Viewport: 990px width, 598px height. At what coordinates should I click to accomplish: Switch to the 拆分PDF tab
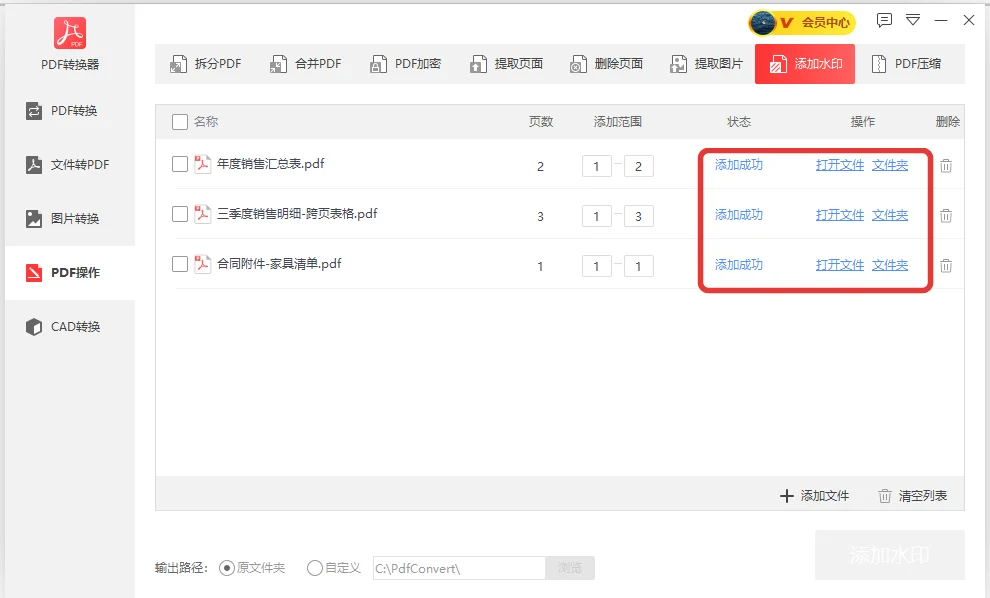[x=205, y=64]
